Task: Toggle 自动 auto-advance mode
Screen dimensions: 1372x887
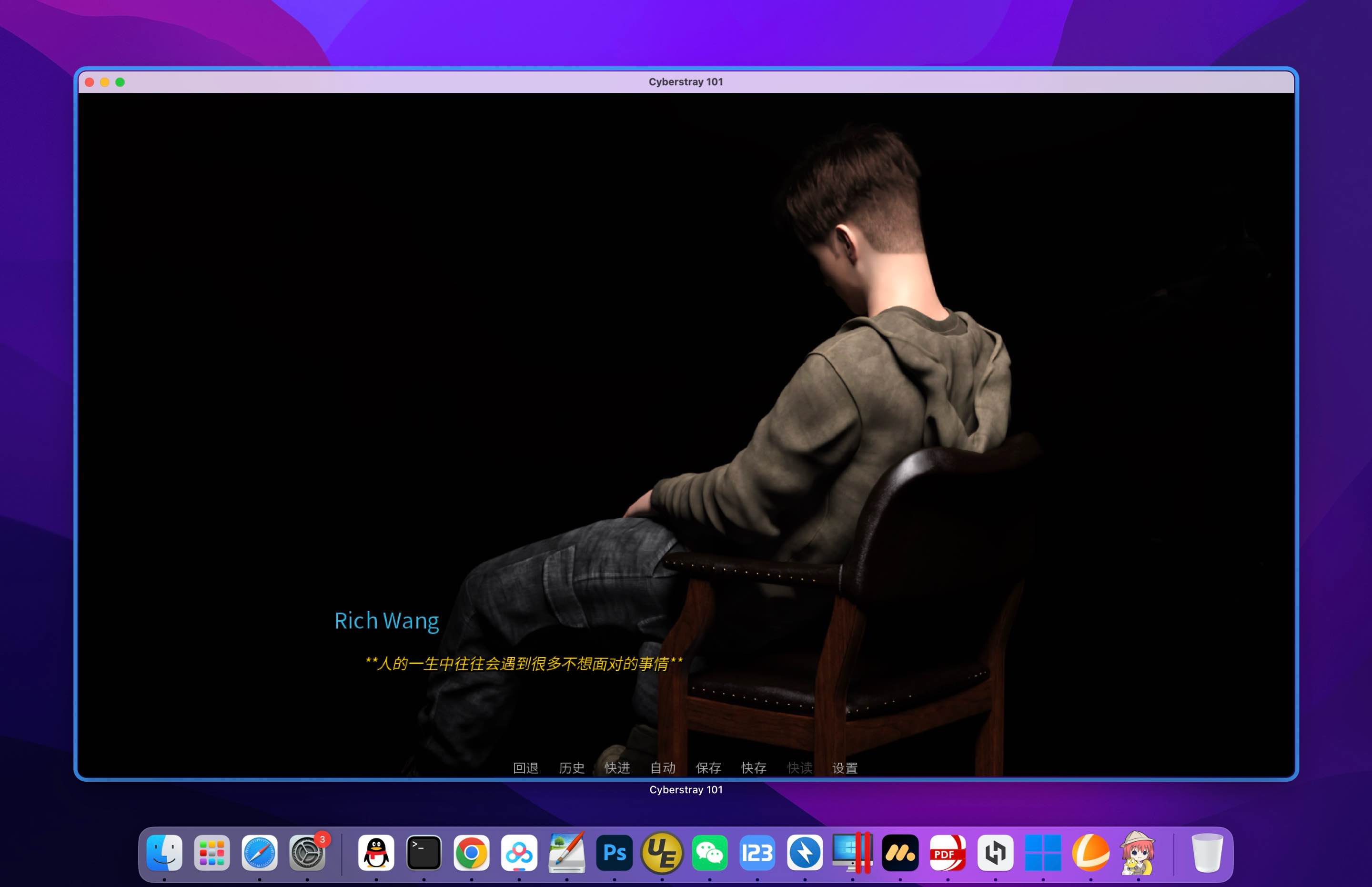Action: [x=662, y=768]
